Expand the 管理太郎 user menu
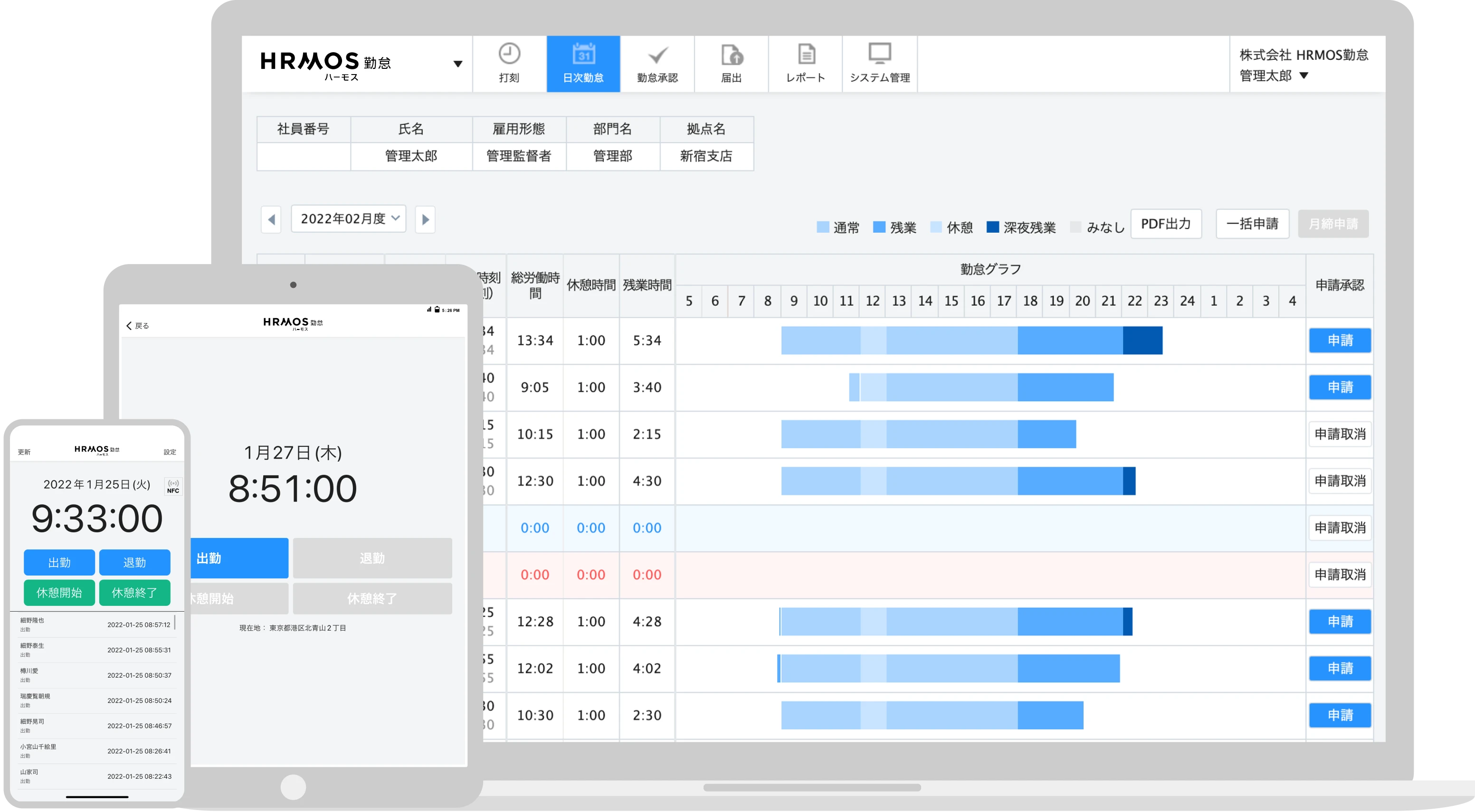This screenshot has width=1475, height=812. pos(1304,76)
